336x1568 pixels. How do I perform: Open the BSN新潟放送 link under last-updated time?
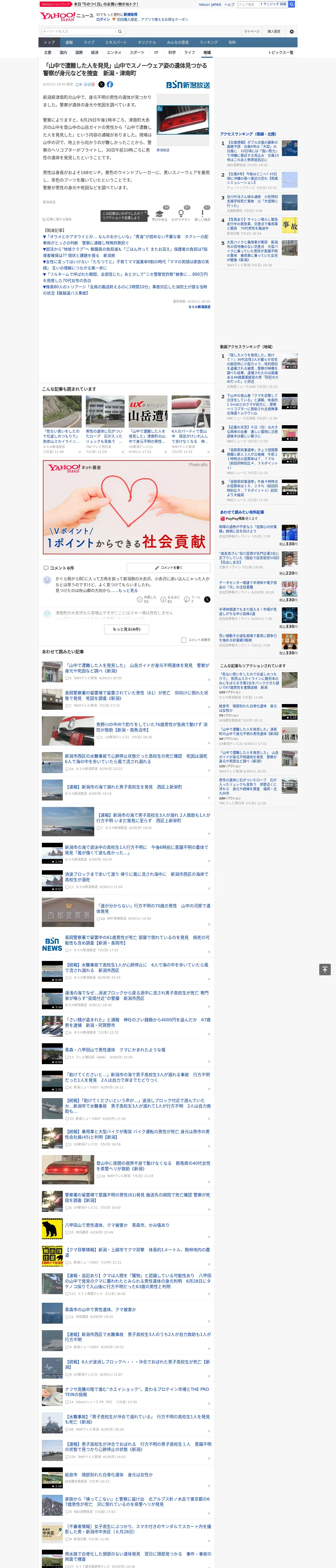[x=199, y=307]
